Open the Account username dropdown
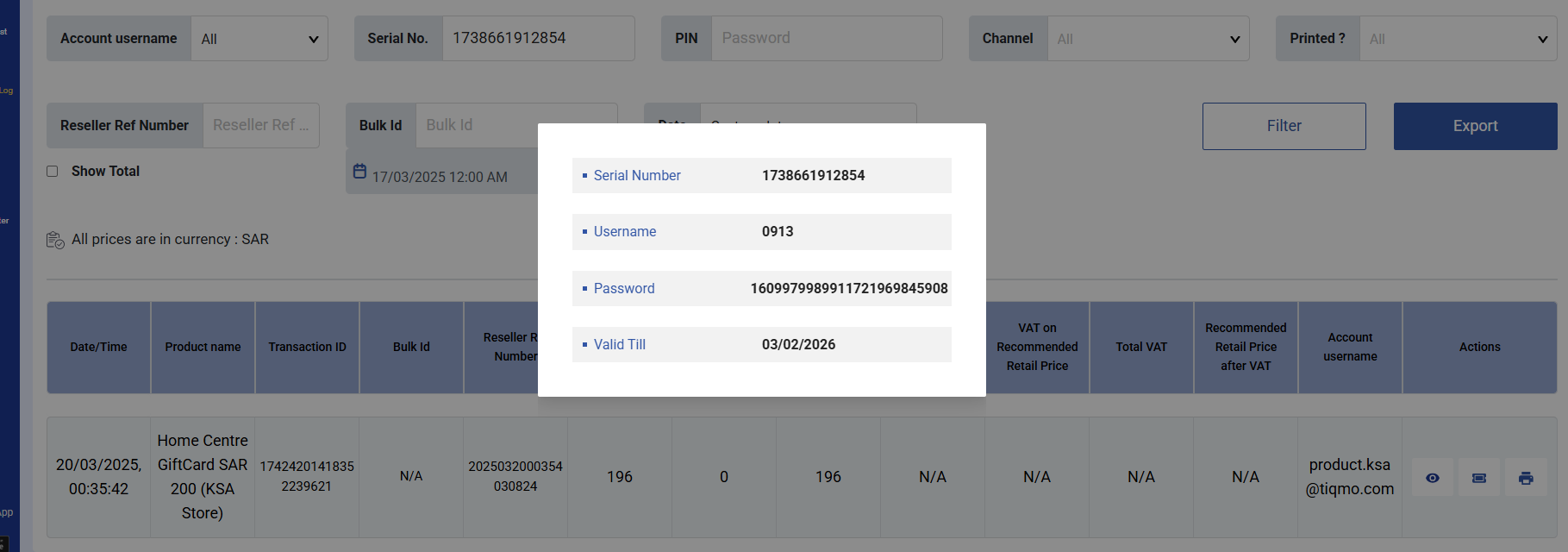 pos(259,39)
